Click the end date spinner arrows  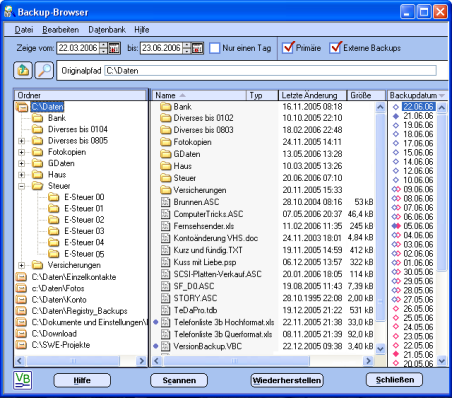[187, 48]
